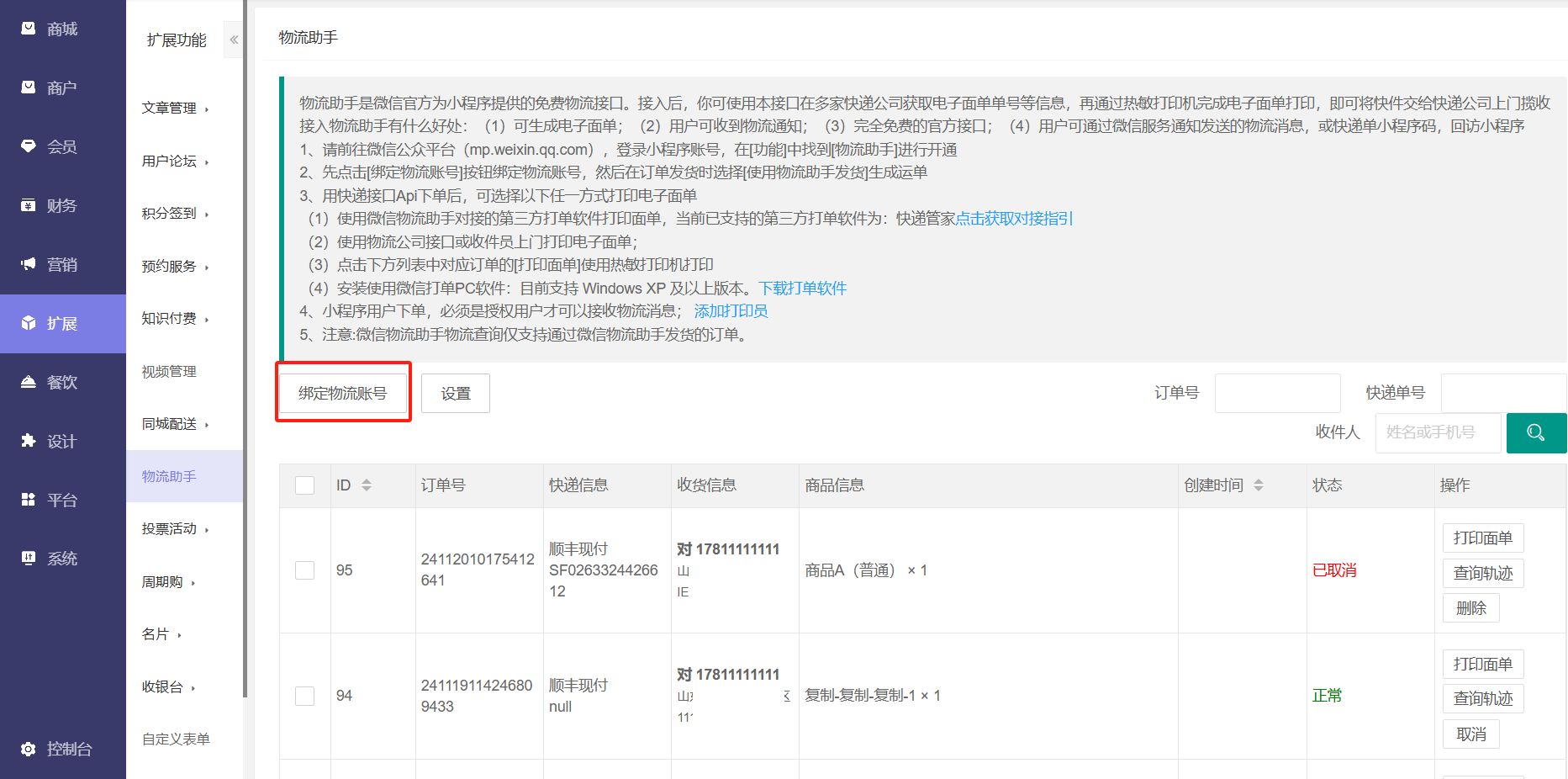Open the 下载打单软件 link
This screenshot has height=779, width=1568.
click(802, 289)
